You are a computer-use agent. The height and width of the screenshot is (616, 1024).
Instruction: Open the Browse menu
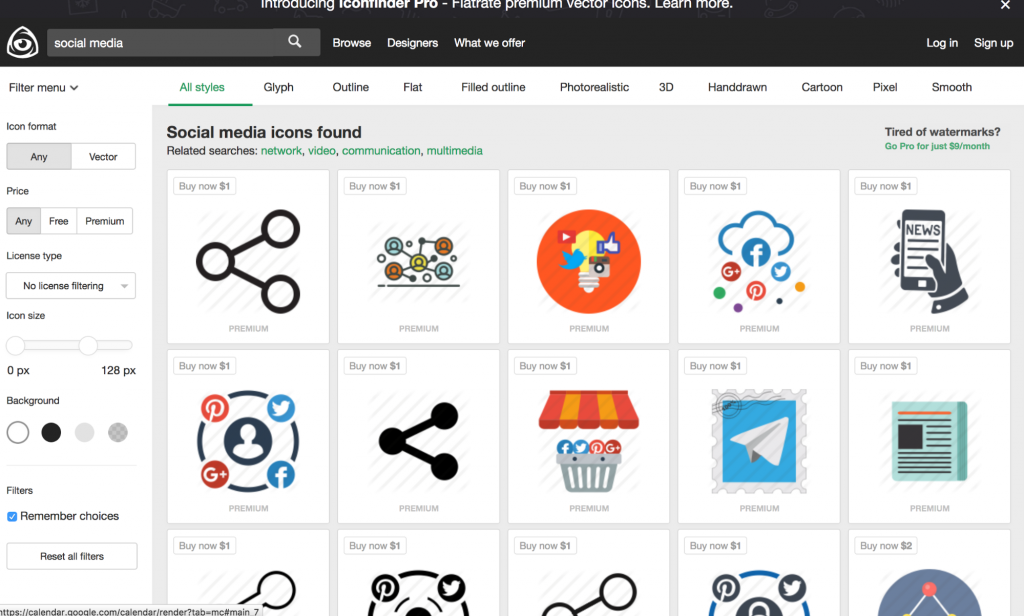351,42
